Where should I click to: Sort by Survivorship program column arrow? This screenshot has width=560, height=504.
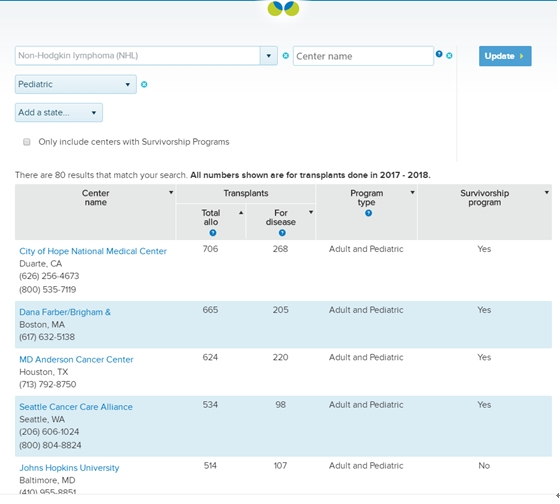pos(547,193)
